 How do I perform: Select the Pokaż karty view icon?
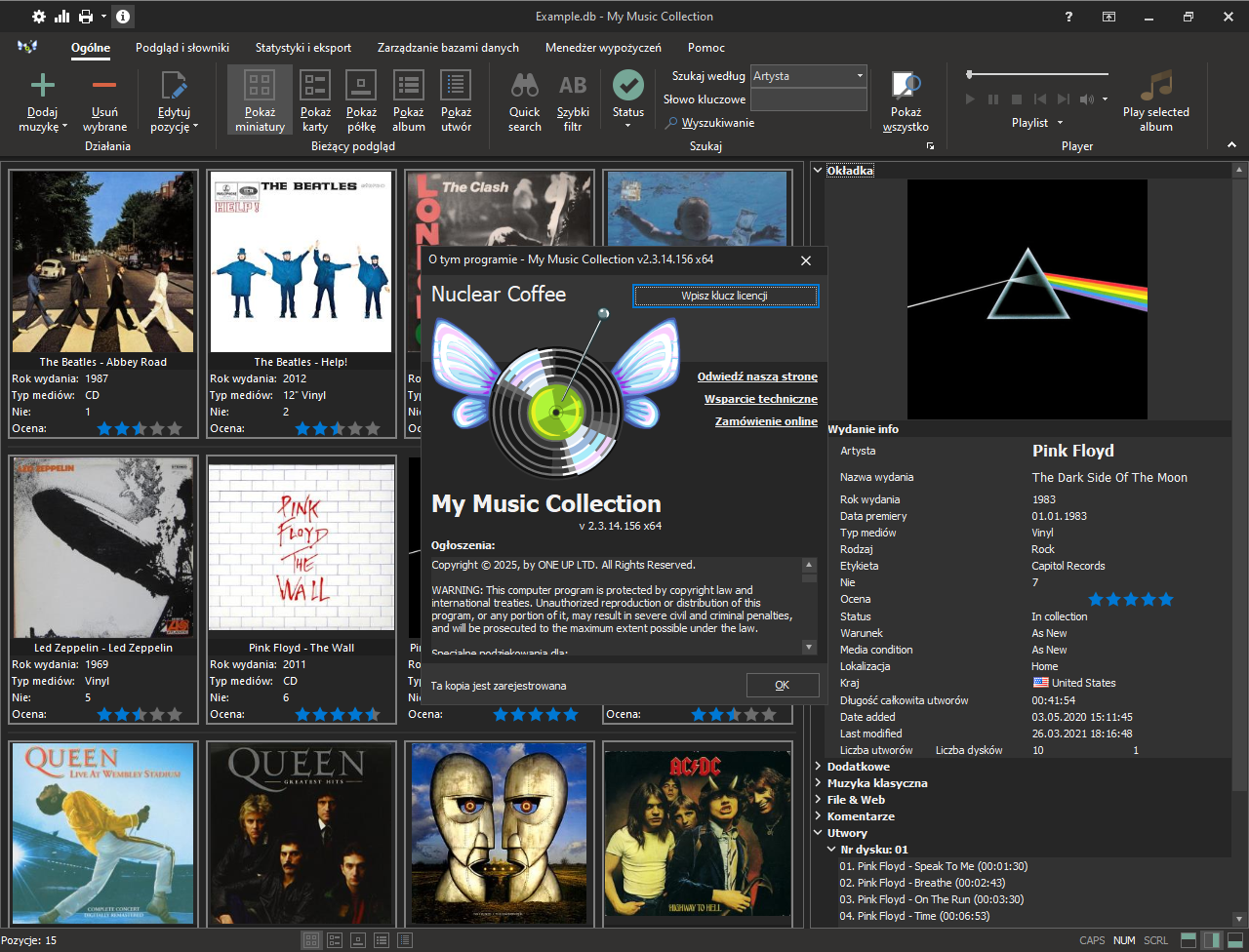click(x=315, y=85)
